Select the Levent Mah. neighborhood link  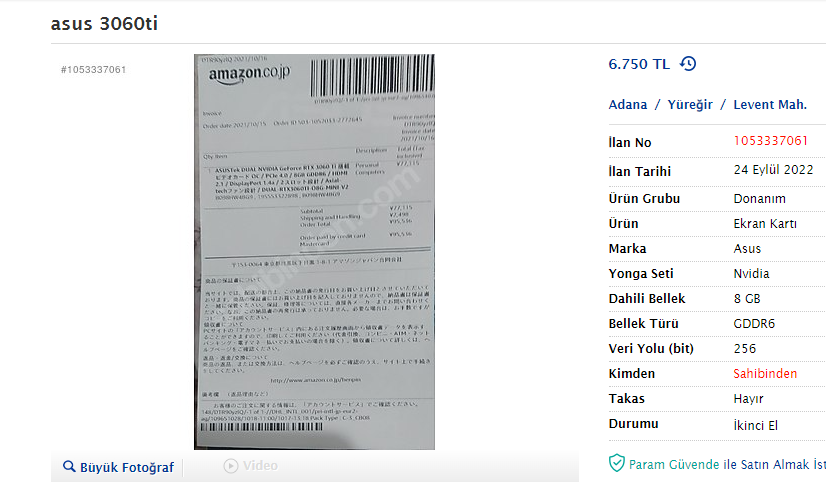point(770,104)
